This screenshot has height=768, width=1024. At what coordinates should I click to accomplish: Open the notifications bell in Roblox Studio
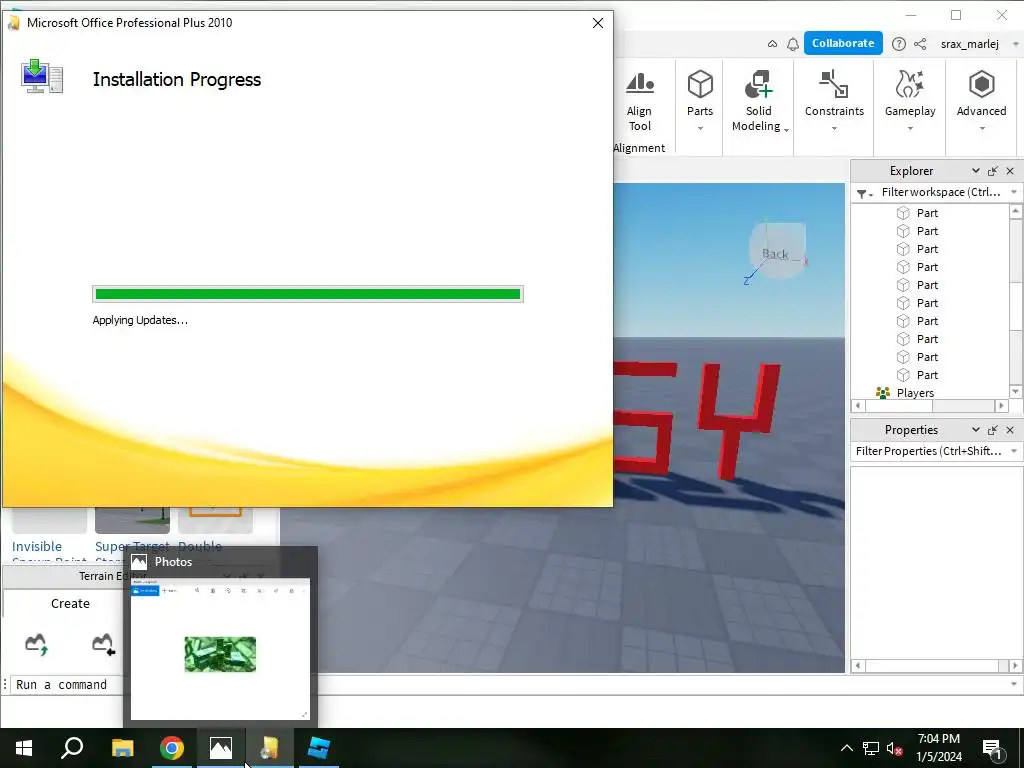click(793, 44)
